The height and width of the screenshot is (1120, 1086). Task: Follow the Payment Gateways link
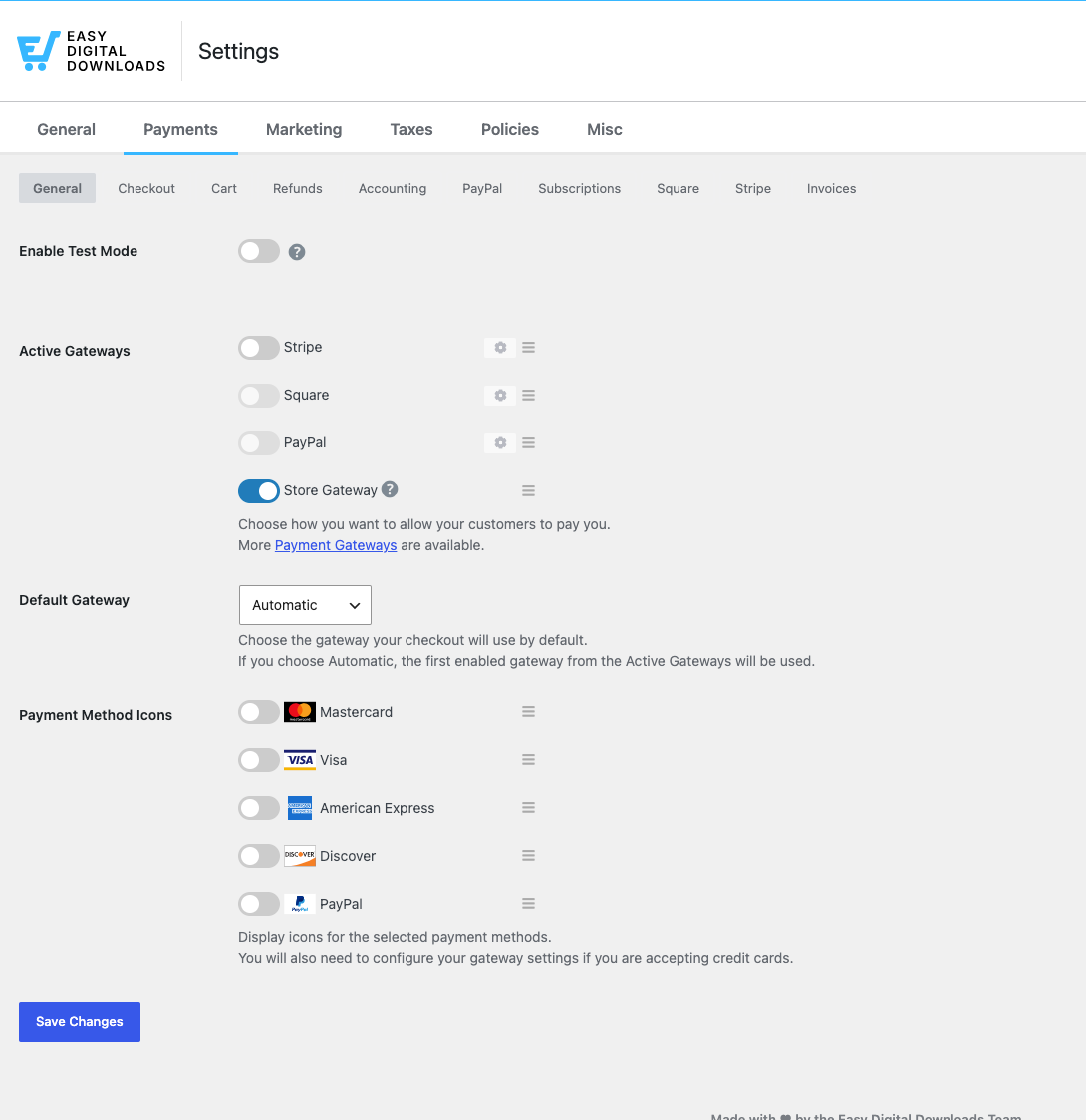336,545
